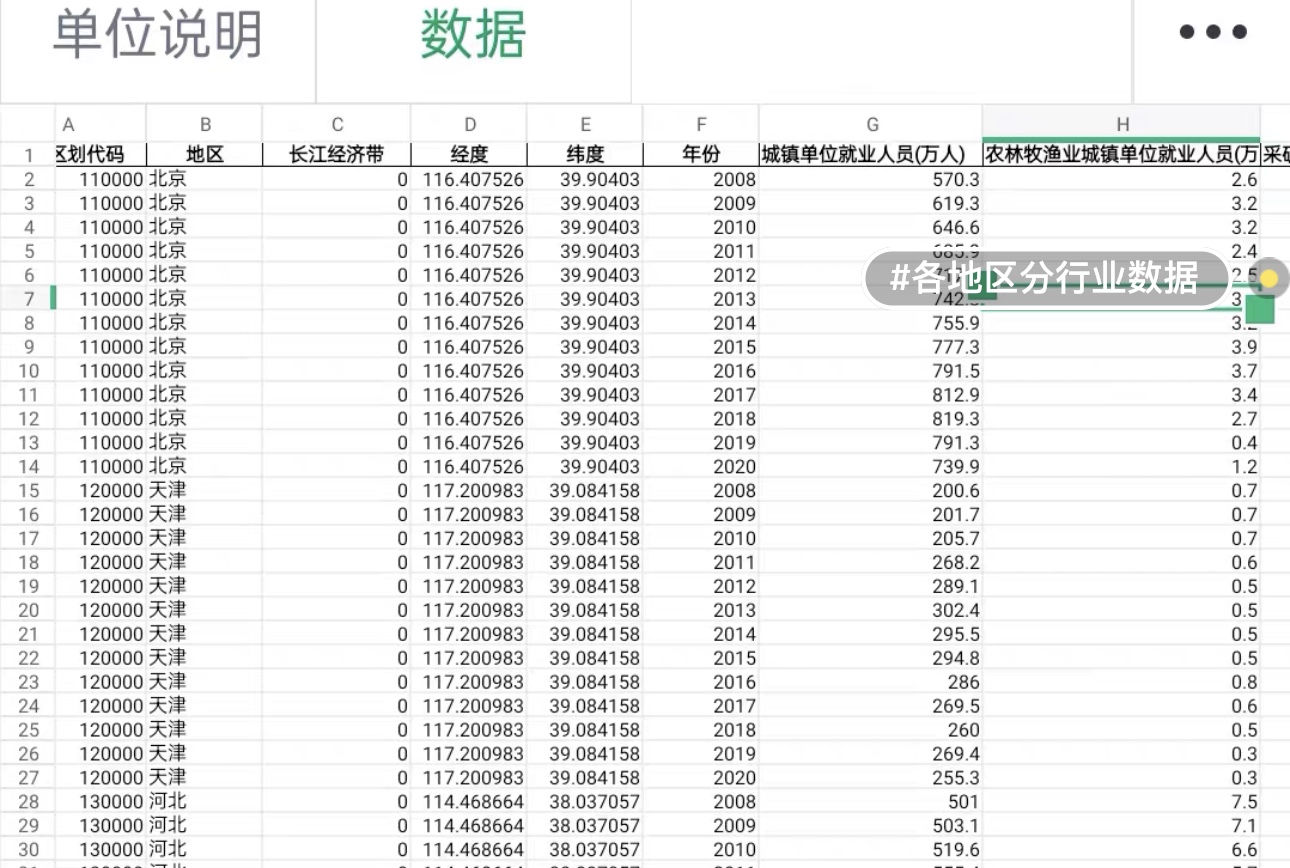The width and height of the screenshot is (1290, 868).
Task: Select row 2 number header
Action: [x=28, y=180]
